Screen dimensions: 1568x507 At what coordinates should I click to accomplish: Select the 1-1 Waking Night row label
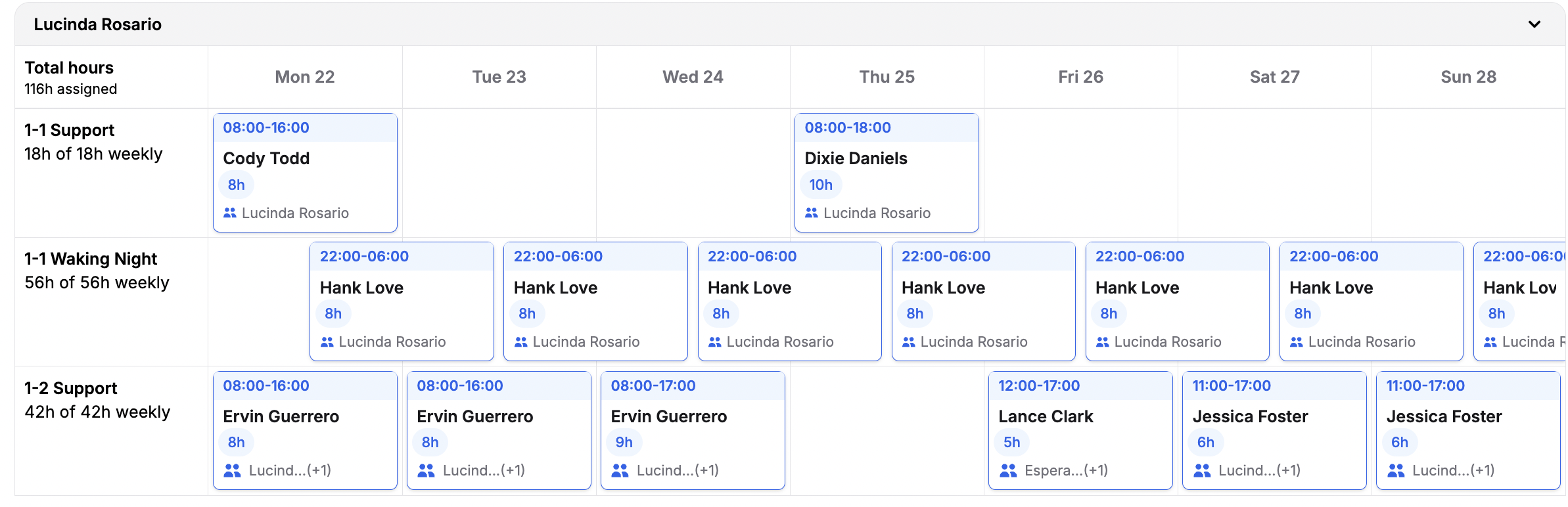(x=91, y=259)
